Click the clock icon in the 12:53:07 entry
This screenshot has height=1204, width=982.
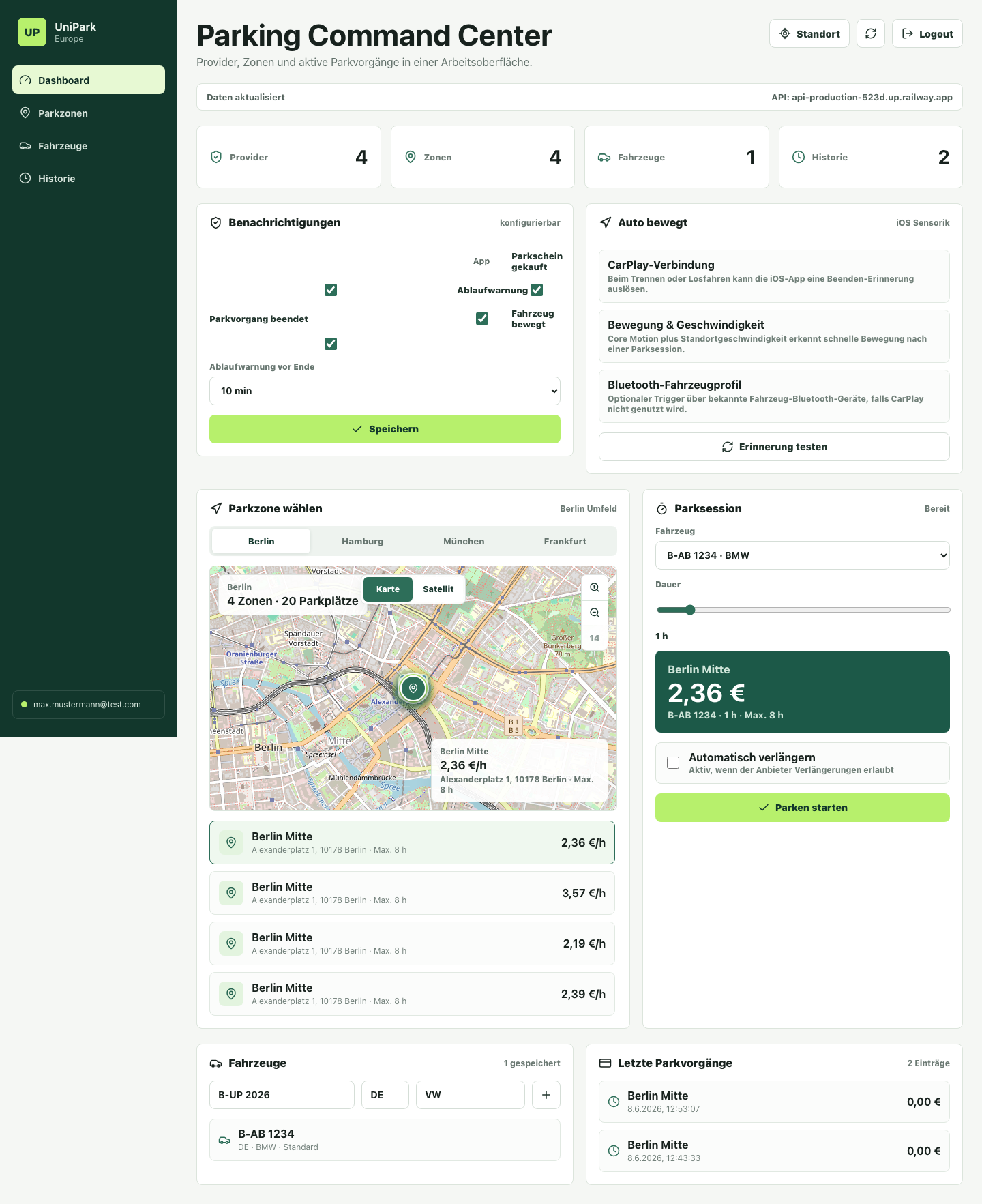tap(614, 1102)
